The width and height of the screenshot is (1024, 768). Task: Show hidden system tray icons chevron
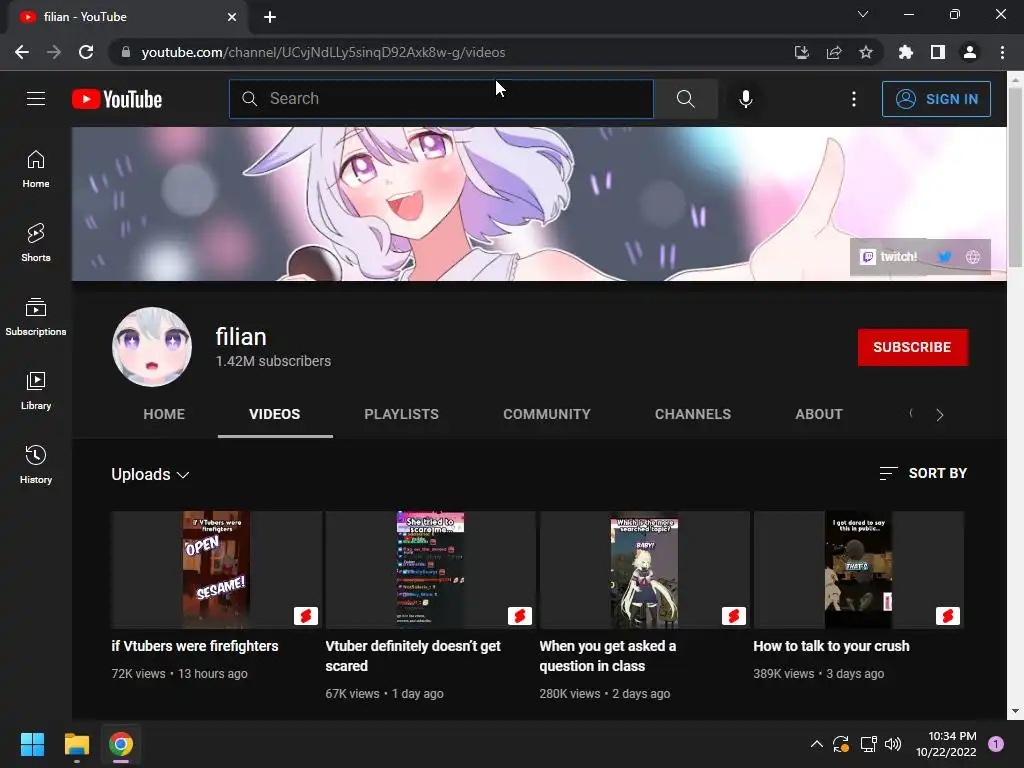(816, 744)
